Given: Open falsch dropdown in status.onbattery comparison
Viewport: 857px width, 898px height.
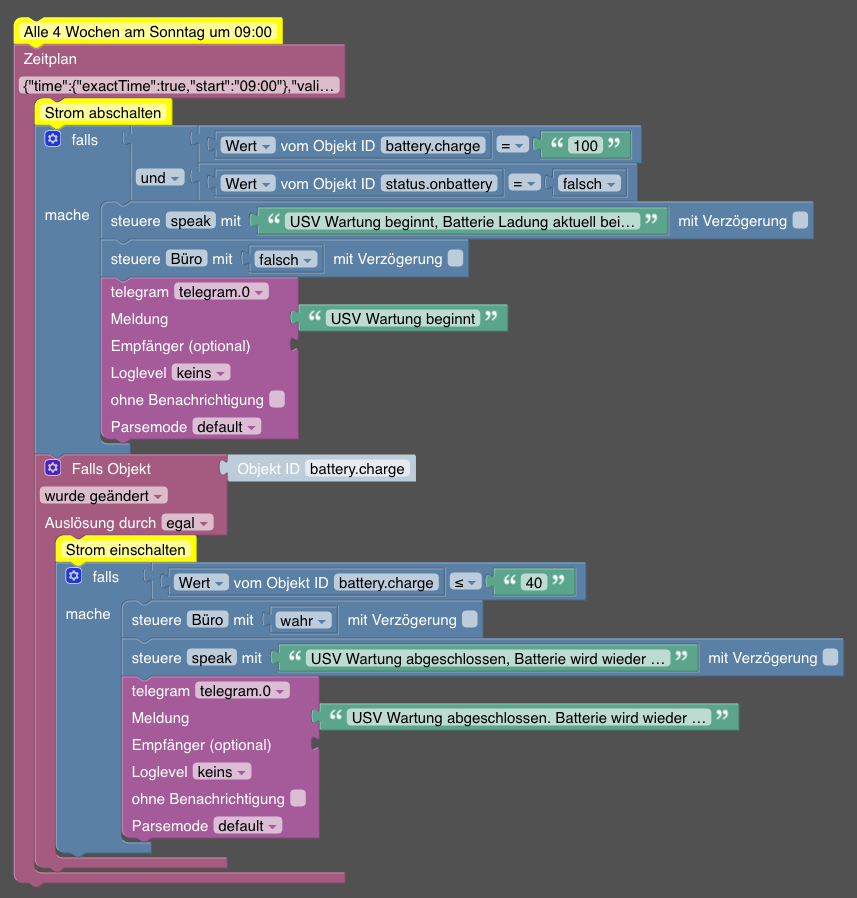Looking at the screenshot, I should coord(589,183).
